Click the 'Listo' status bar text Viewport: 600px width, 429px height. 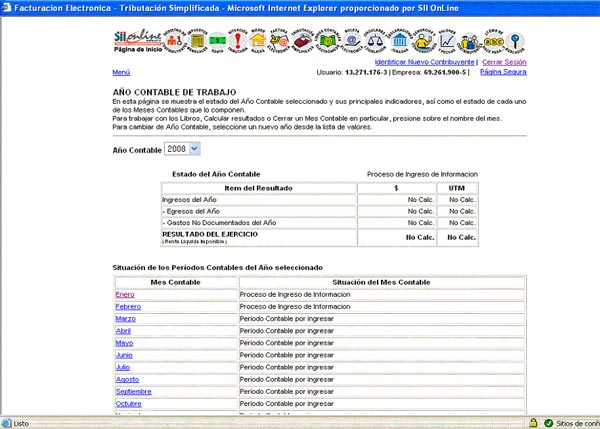[x=21, y=423]
